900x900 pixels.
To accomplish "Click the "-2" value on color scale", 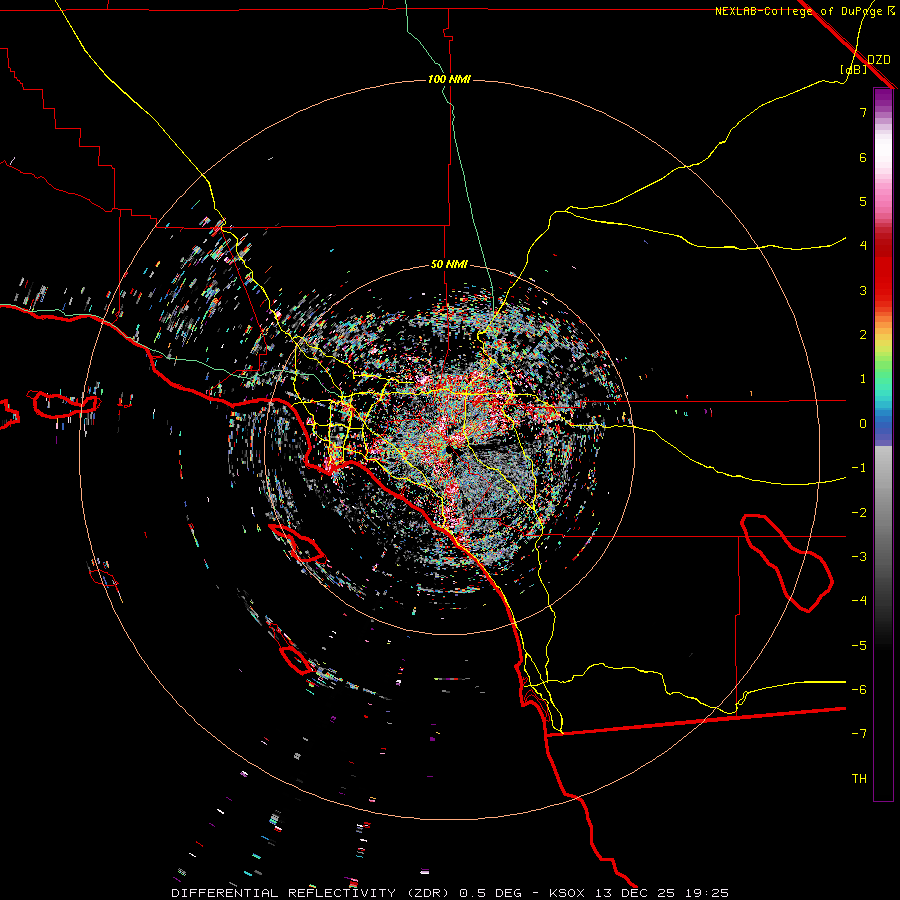I will [x=859, y=513].
